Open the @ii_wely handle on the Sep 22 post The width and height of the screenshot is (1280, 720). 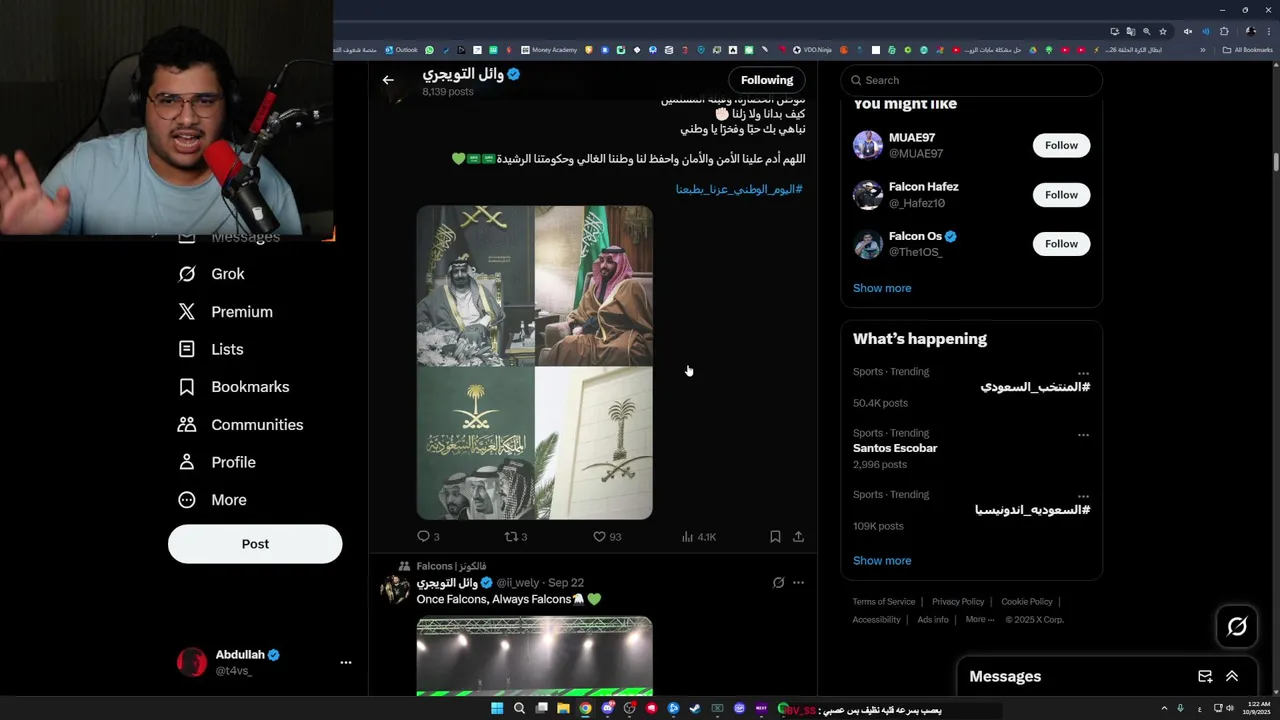[x=518, y=583]
